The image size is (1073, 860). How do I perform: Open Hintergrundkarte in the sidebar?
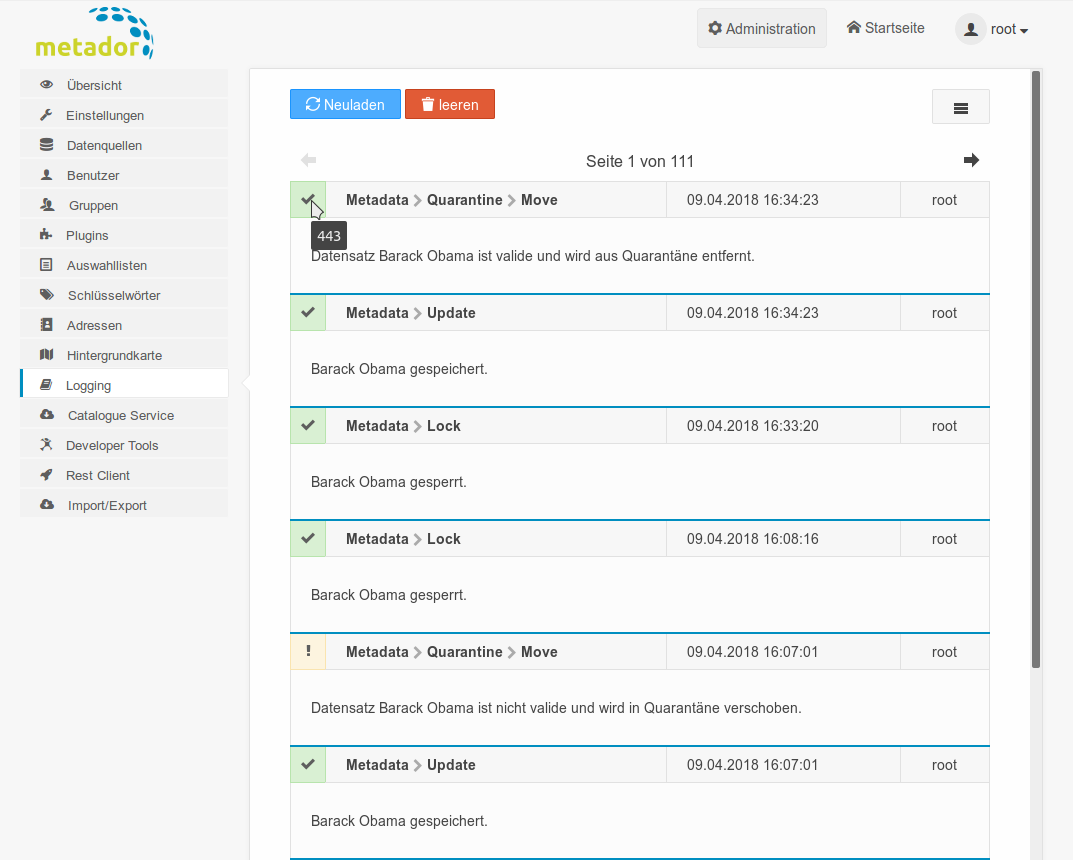125,355
